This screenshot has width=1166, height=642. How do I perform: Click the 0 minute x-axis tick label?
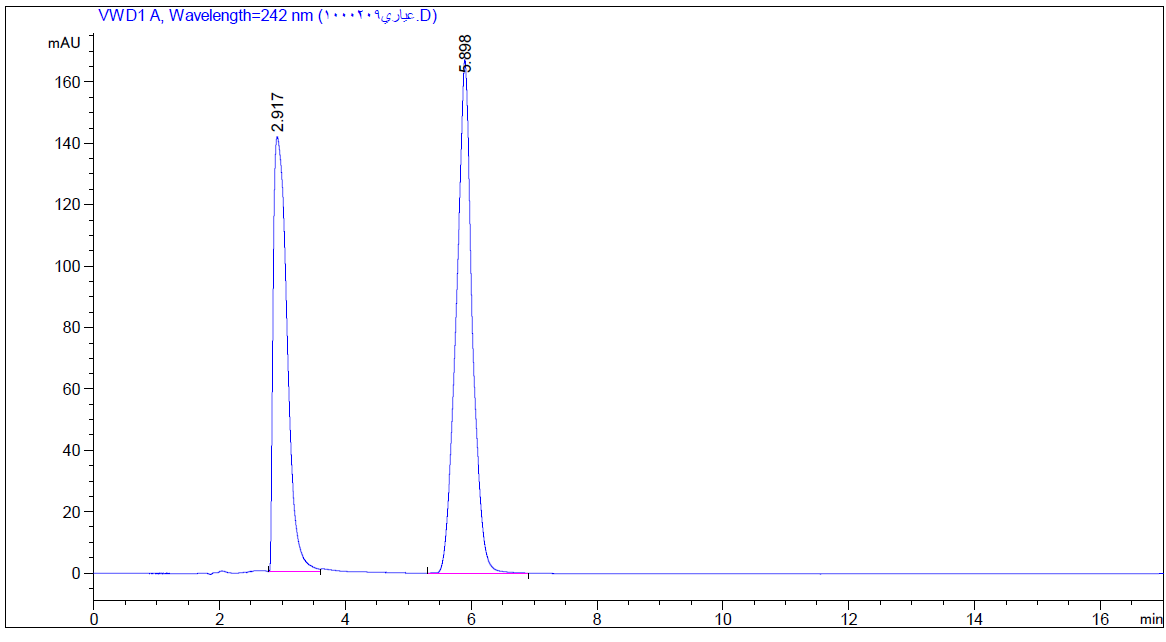click(x=94, y=619)
